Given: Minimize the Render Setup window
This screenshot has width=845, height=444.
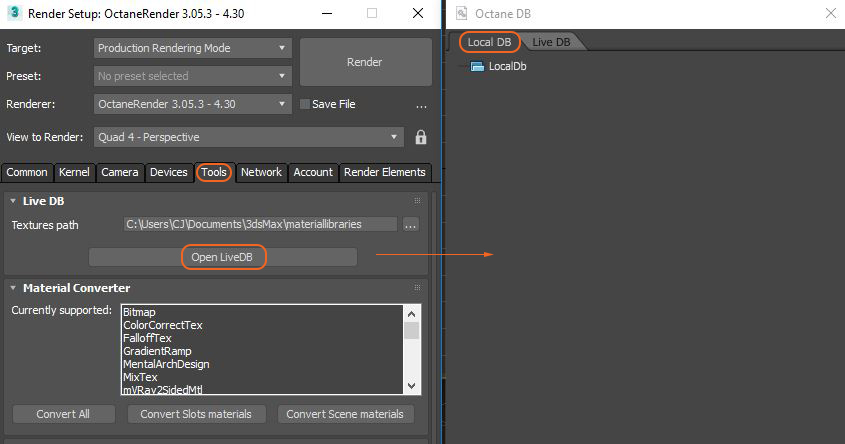Looking at the screenshot, I should click(x=327, y=13).
